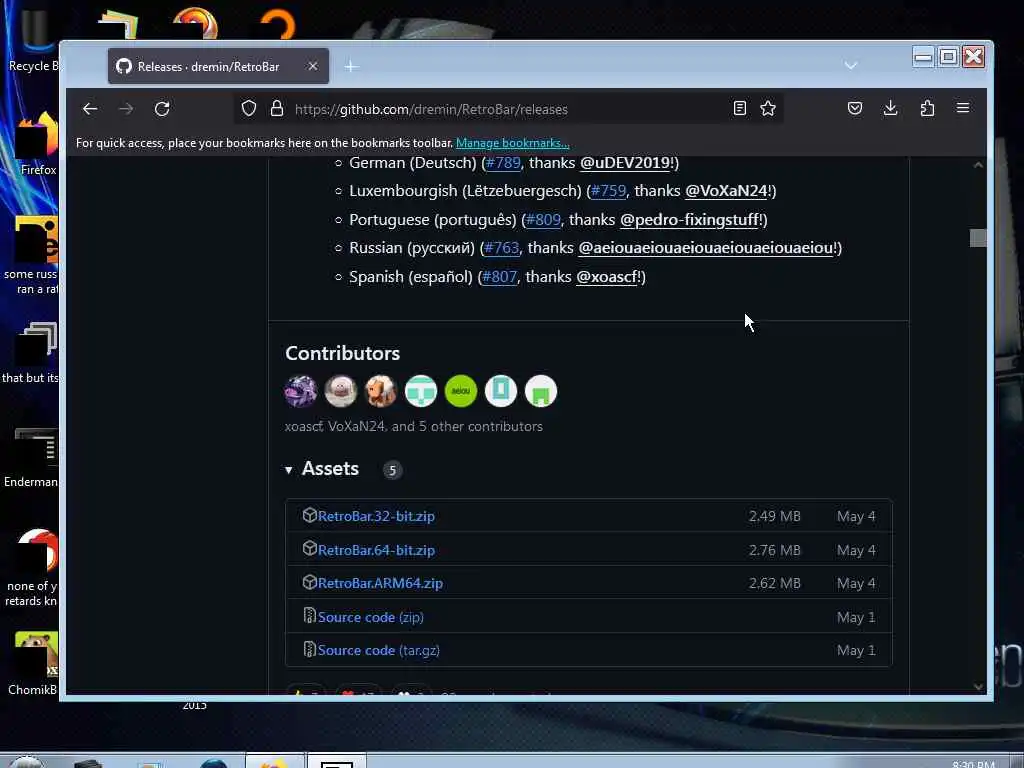Click the page scrollbar thumb

pyautogui.click(x=978, y=238)
